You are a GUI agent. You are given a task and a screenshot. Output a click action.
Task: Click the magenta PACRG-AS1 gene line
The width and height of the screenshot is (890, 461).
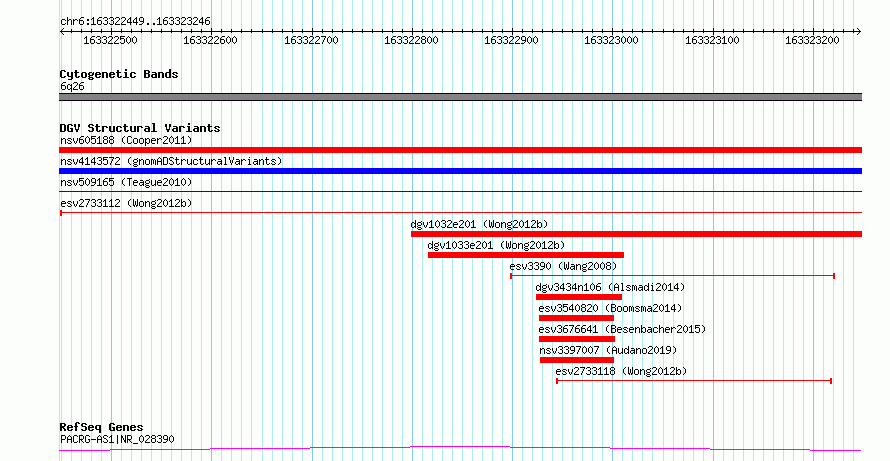coord(460,449)
